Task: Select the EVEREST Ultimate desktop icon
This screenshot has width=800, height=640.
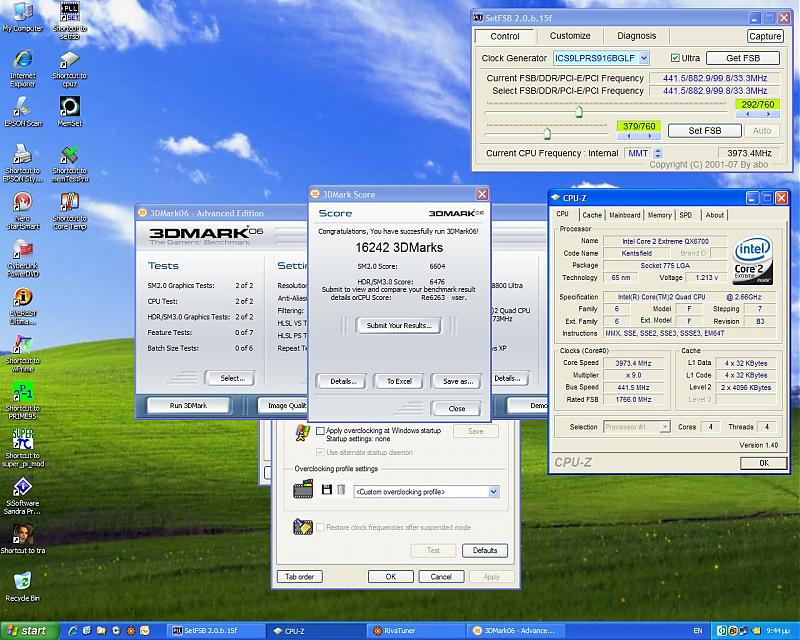Action: point(22,306)
